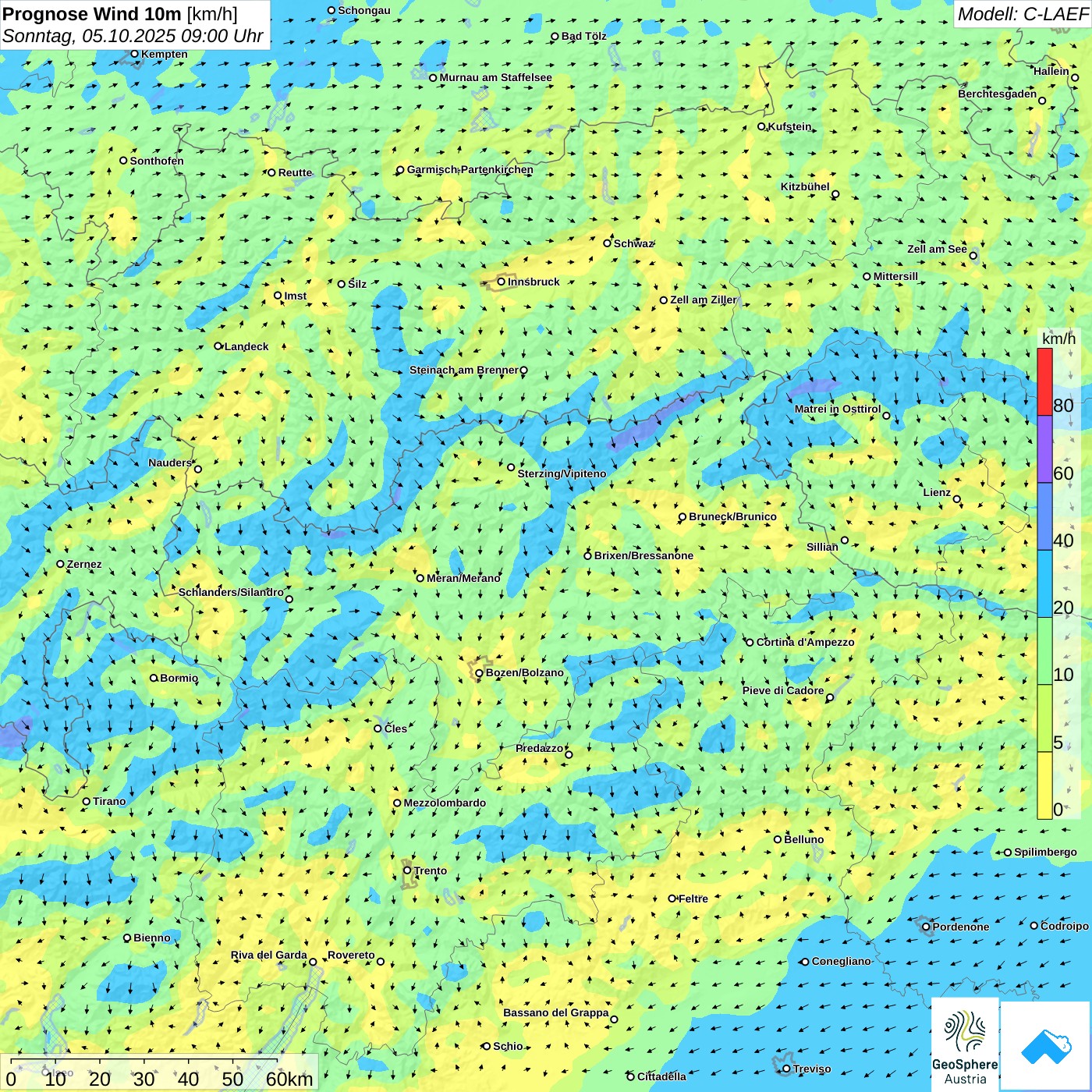The height and width of the screenshot is (1092, 1092).
Task: Click the Reutte label
Action: (295, 172)
